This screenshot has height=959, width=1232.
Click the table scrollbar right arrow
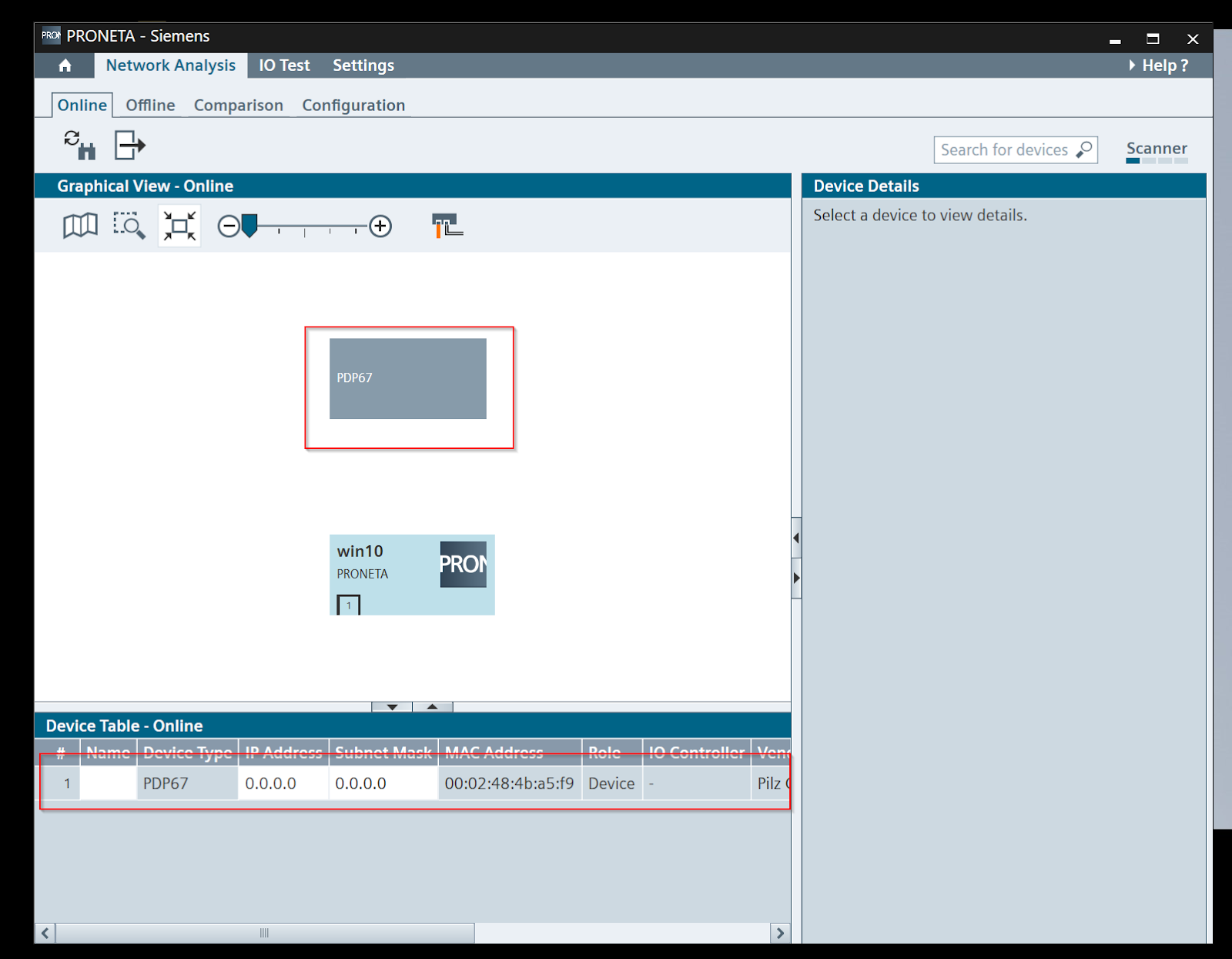tap(780, 933)
